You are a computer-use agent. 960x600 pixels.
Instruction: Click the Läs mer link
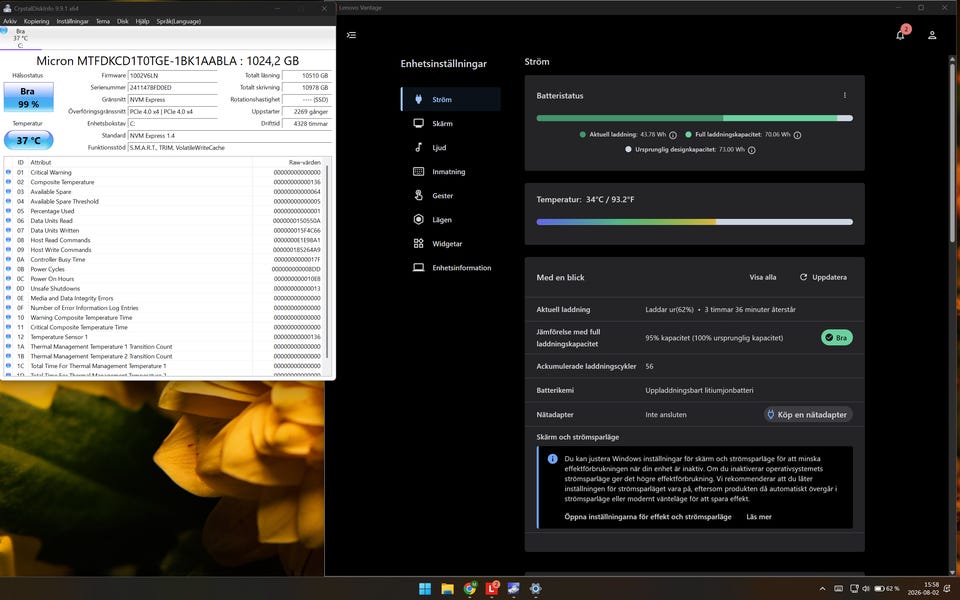click(x=759, y=517)
